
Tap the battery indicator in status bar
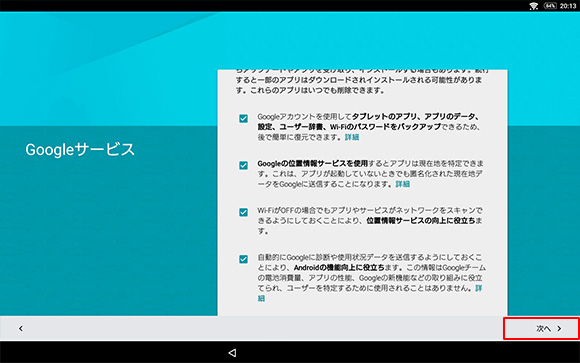(550, 6)
